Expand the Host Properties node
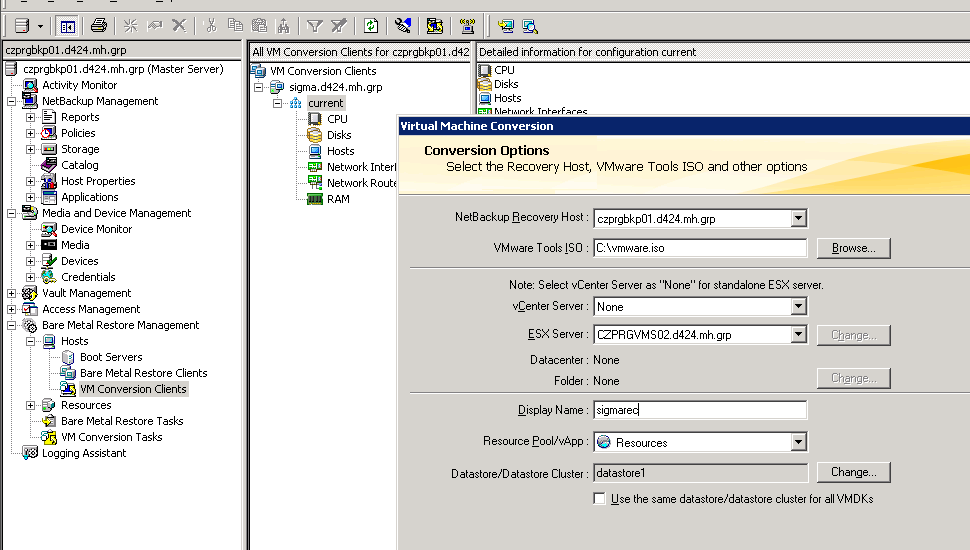The image size is (970, 550). [30, 181]
